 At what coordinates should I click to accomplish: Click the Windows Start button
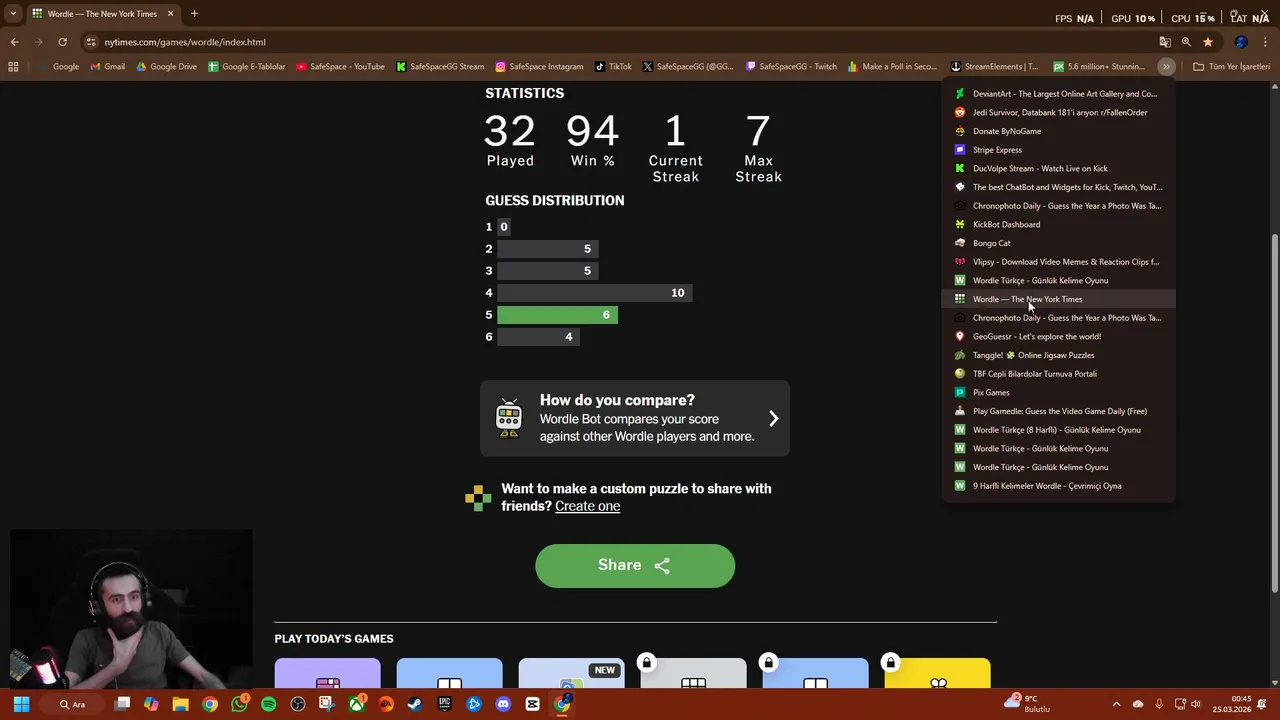[22, 704]
